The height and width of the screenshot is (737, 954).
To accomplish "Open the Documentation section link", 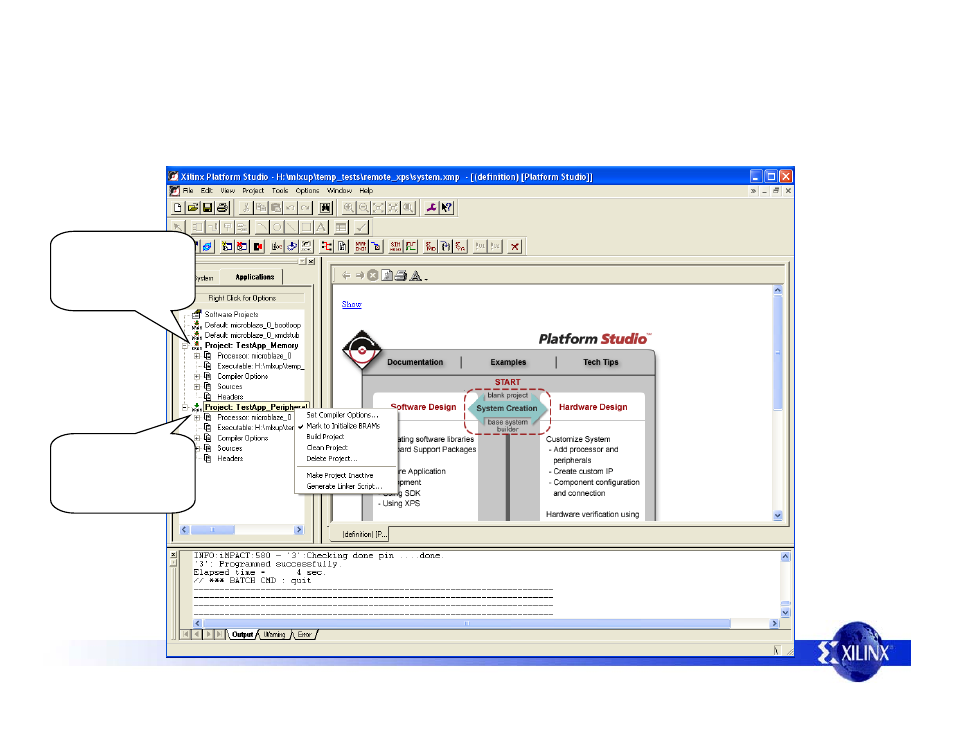I will point(415,362).
